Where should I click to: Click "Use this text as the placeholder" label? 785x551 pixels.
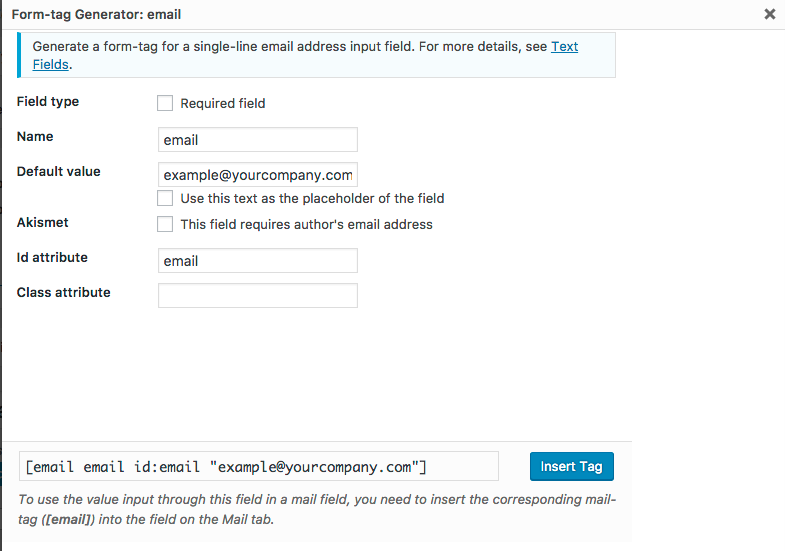312,199
